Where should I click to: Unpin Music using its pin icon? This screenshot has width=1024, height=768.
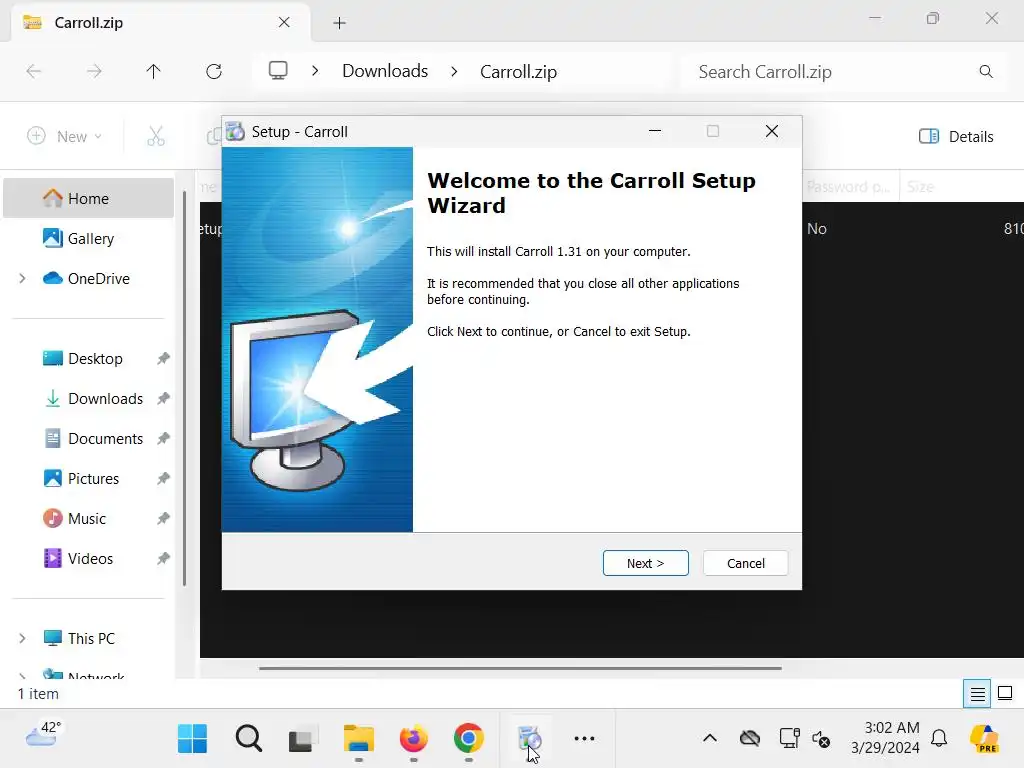click(163, 519)
